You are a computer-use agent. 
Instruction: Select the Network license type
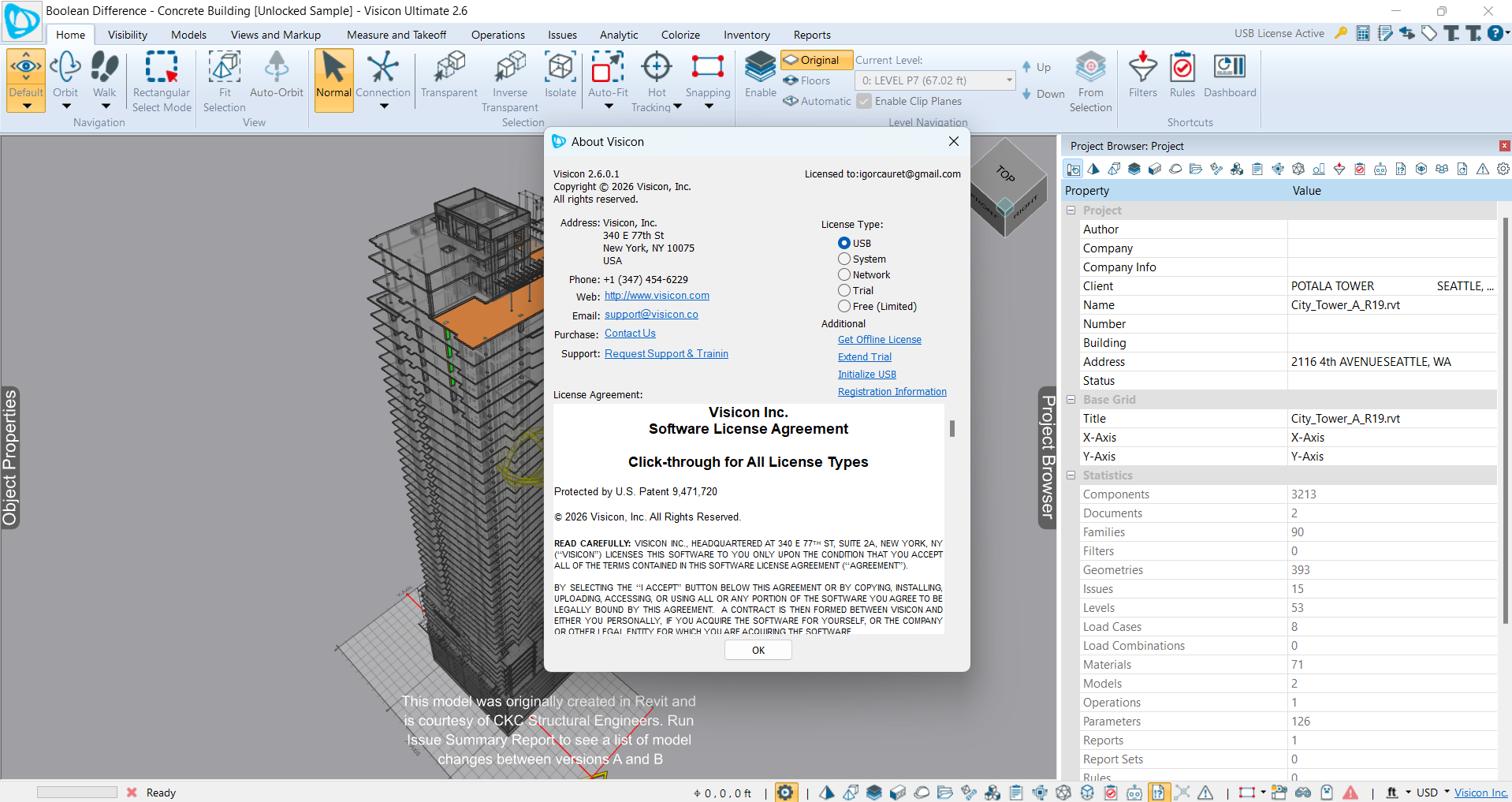tap(844, 274)
